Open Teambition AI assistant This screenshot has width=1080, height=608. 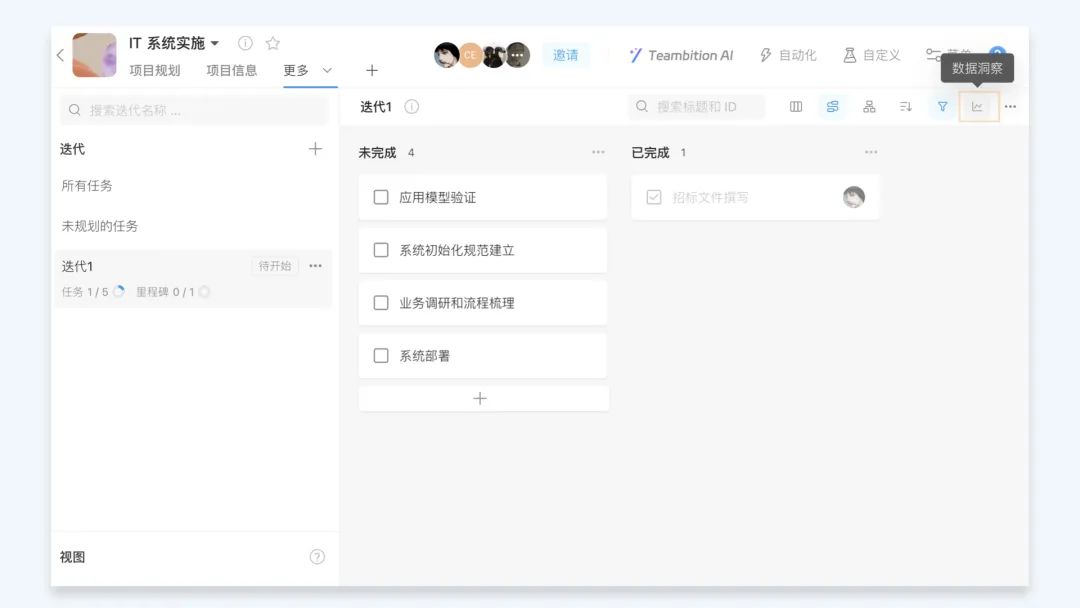(681, 55)
